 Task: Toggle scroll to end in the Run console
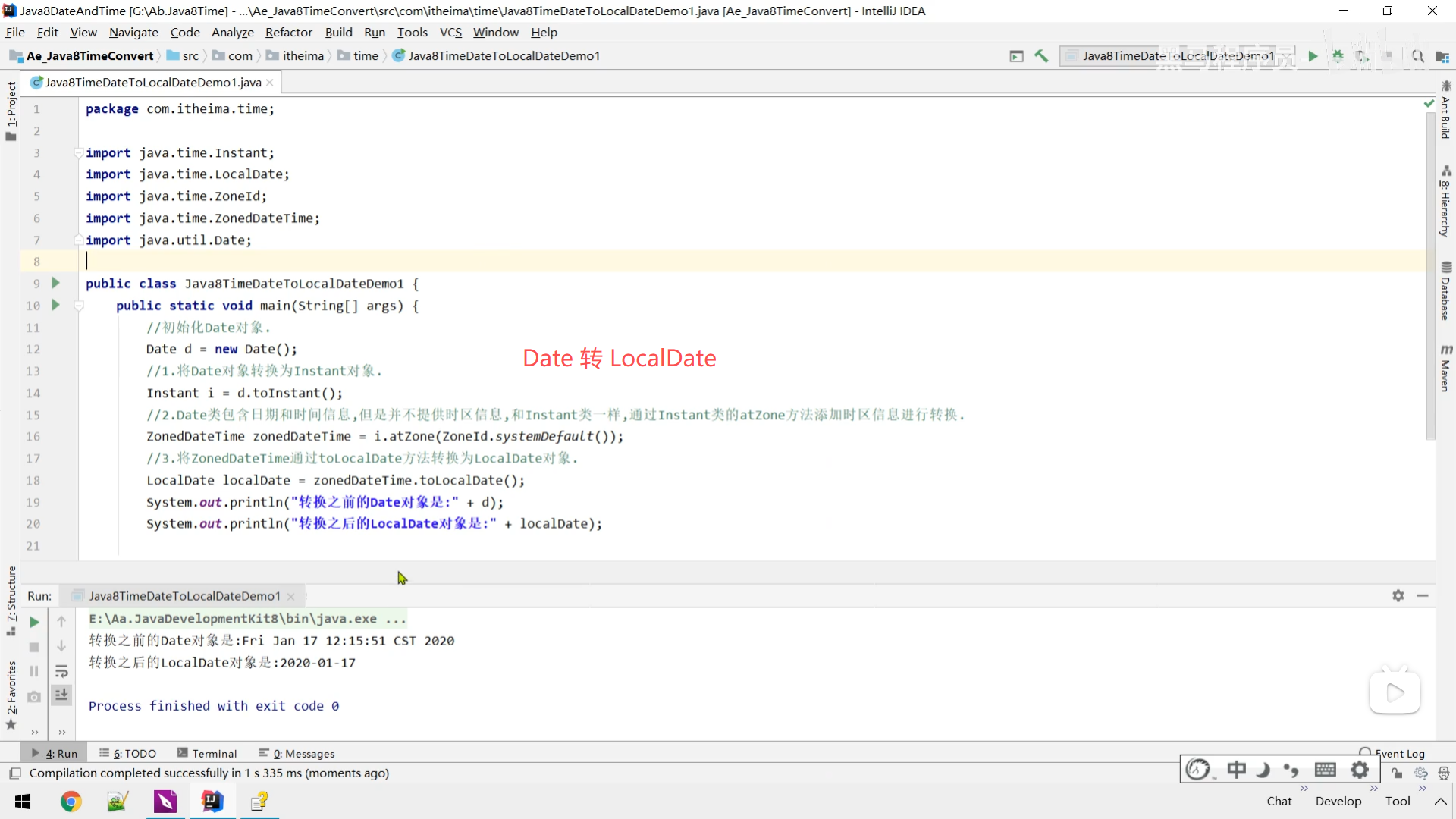(x=61, y=694)
